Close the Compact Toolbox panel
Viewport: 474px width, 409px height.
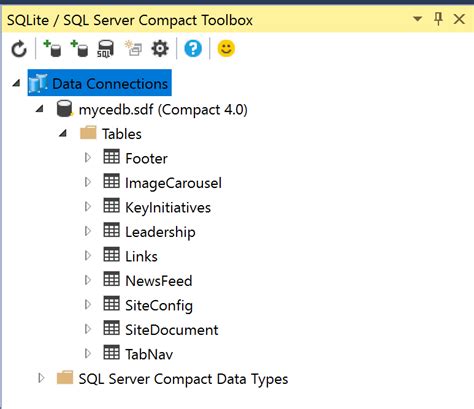[x=459, y=19]
